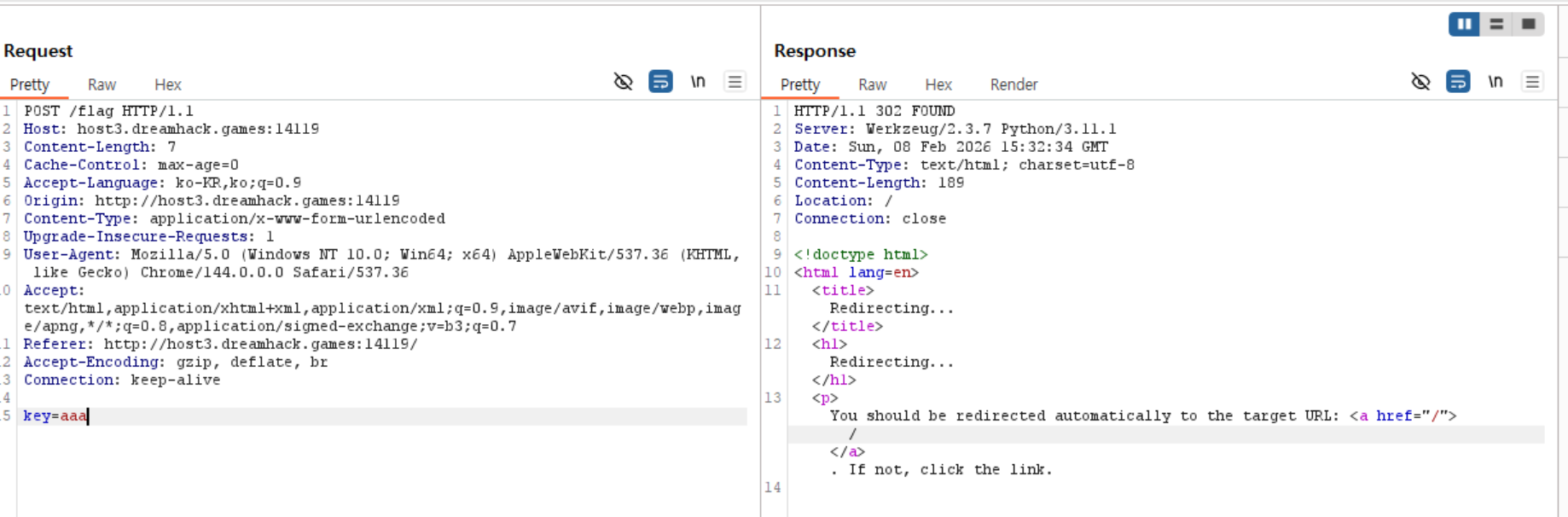The image size is (1568, 517).
Task: Click the Server: Werkzeug header
Action: pos(955,129)
